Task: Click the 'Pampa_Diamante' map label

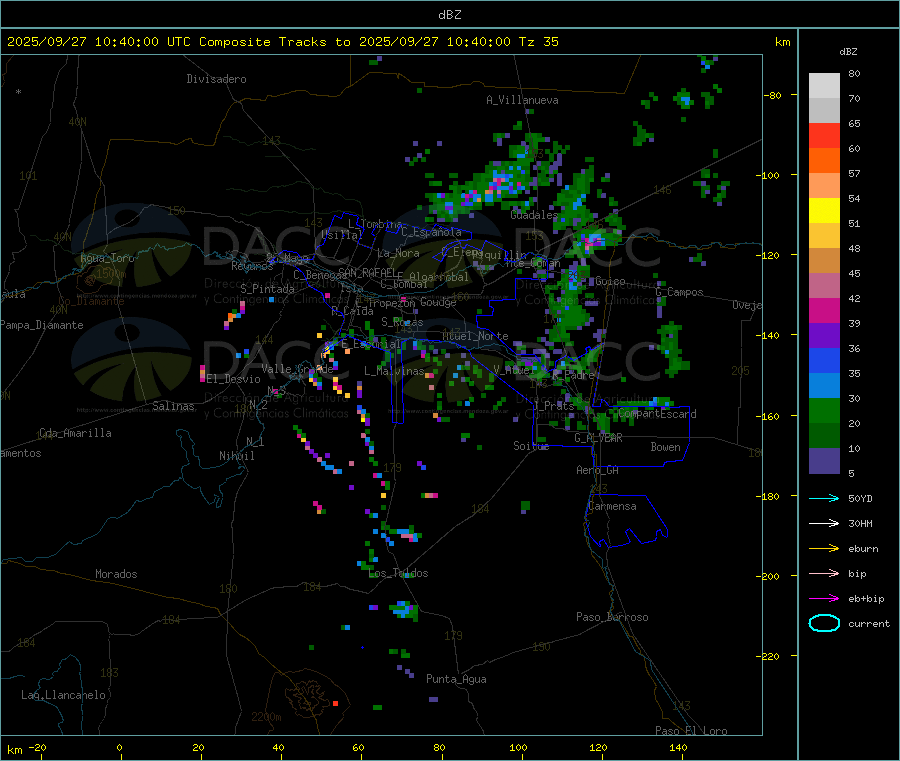Action: [x=42, y=325]
